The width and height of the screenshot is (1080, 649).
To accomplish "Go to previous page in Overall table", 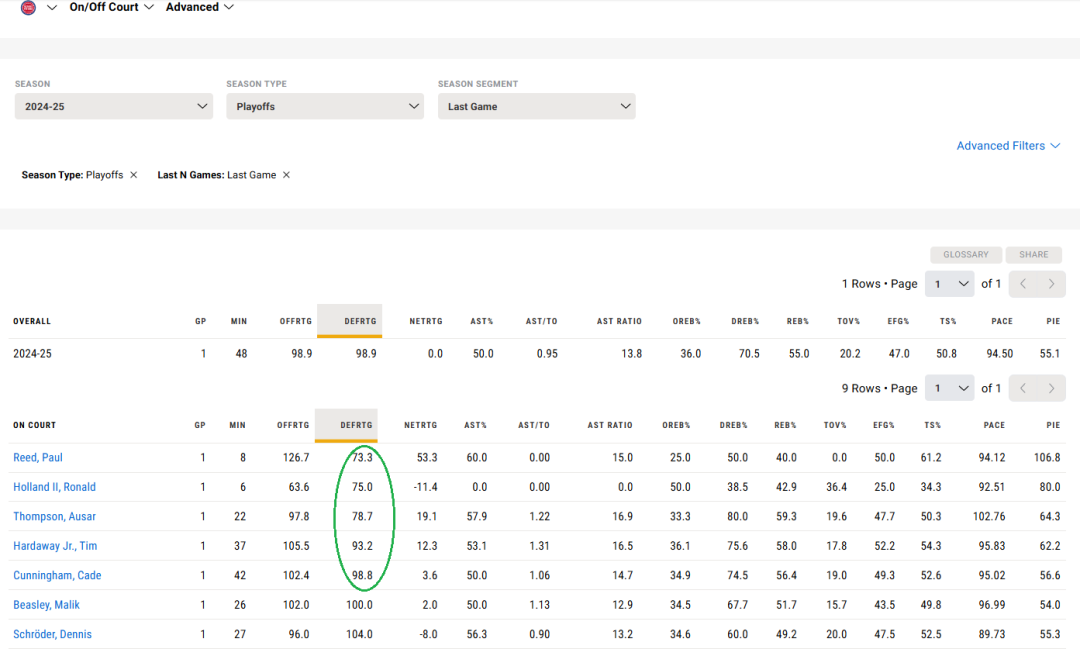I will pyautogui.click(x=1023, y=284).
